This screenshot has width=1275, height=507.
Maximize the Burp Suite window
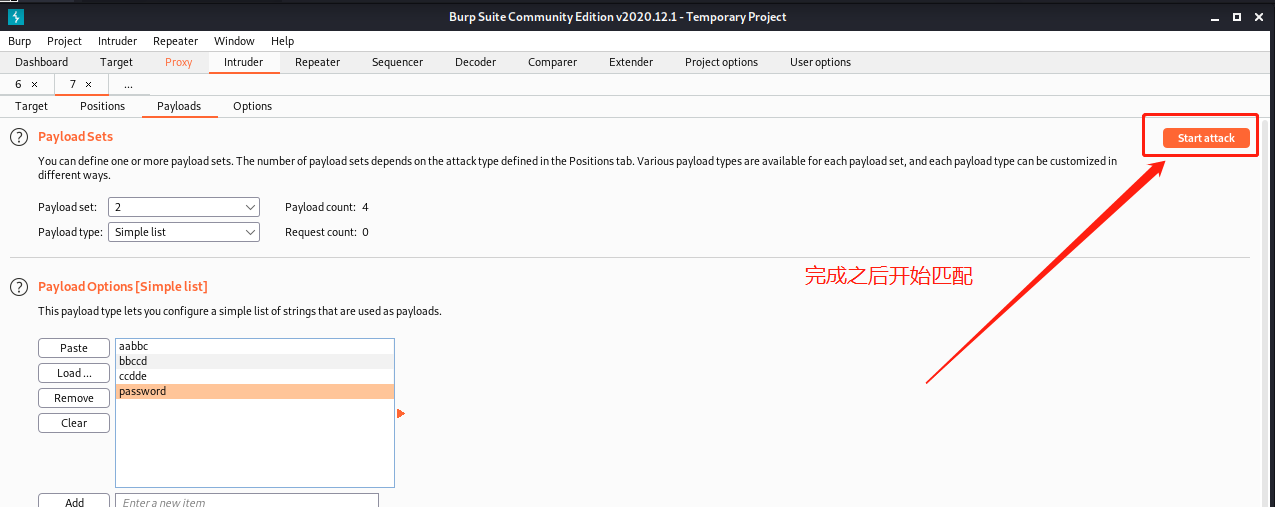click(1237, 17)
